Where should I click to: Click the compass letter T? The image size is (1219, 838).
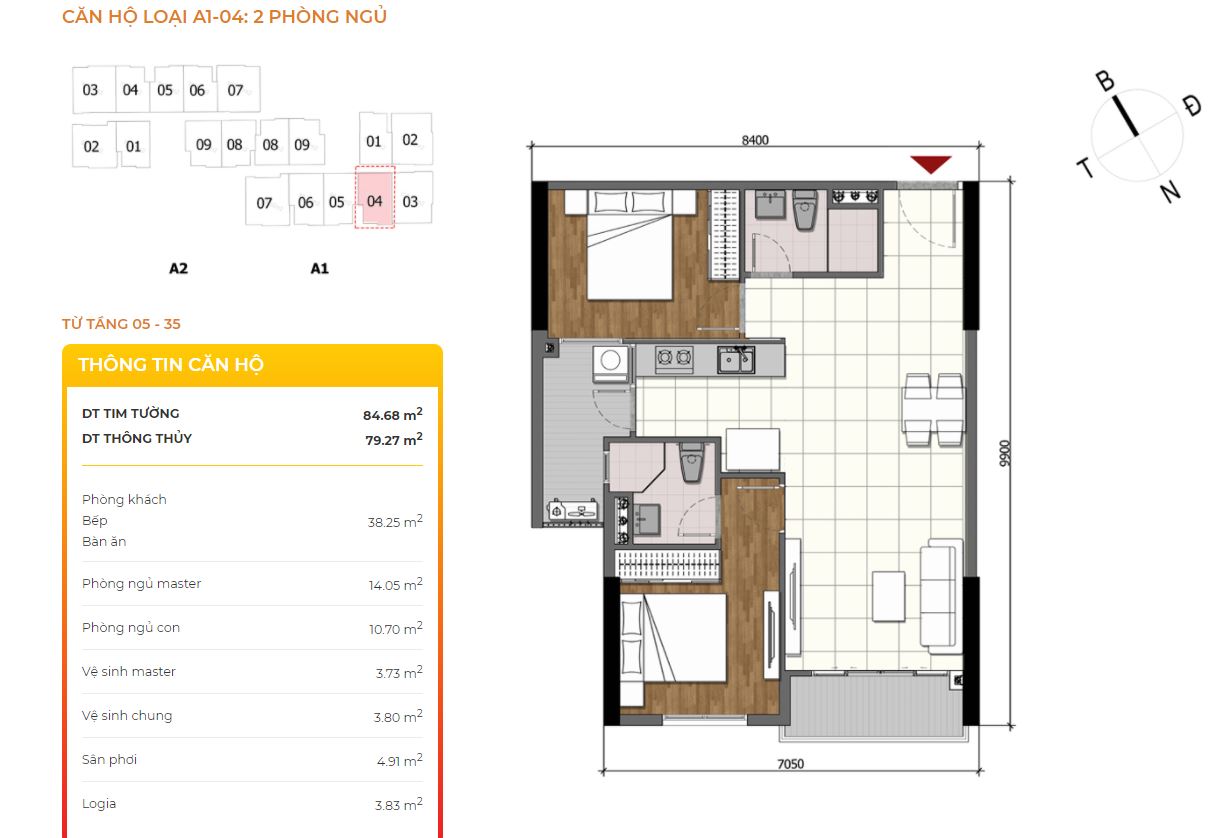point(1086,169)
